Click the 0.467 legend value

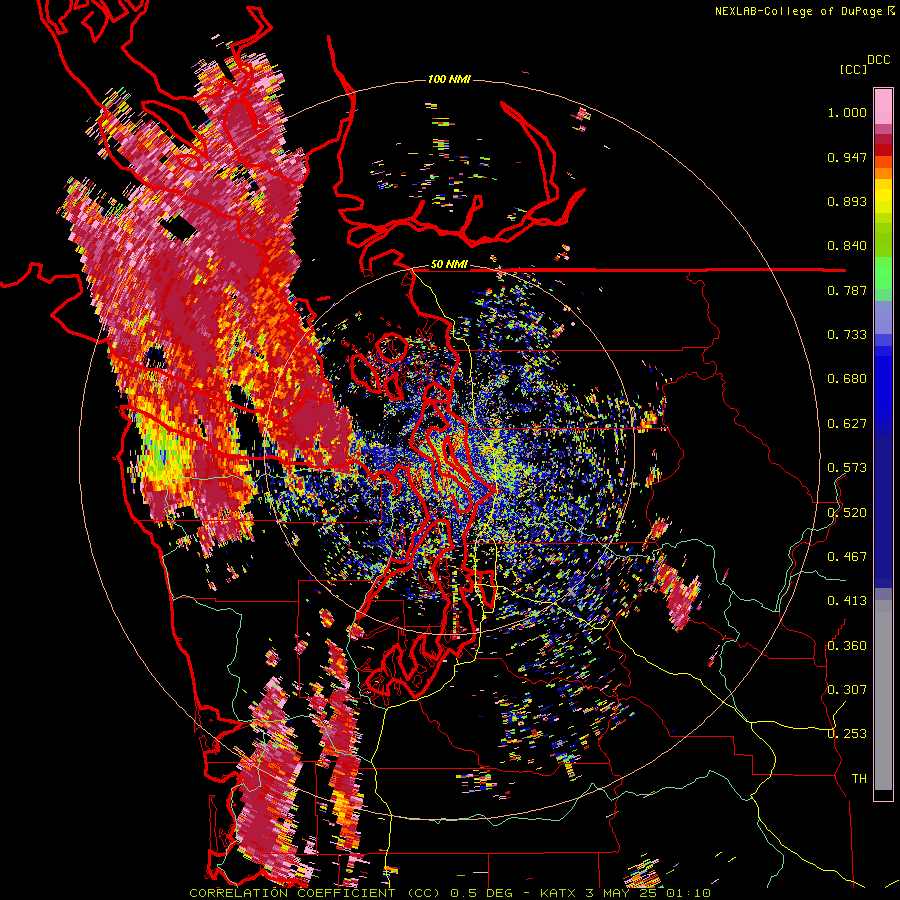coord(847,556)
